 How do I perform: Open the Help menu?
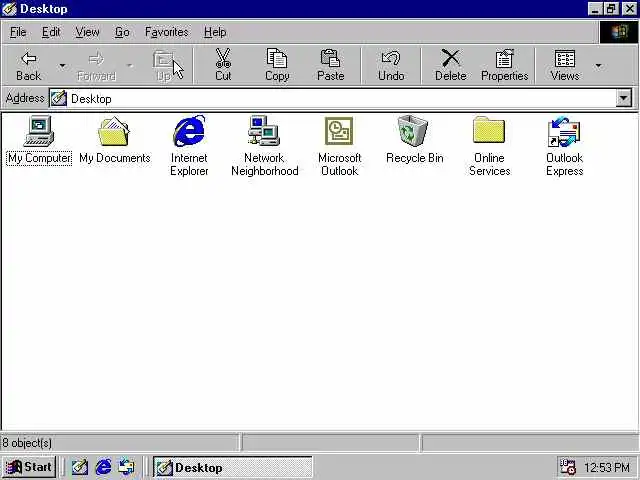(215, 32)
